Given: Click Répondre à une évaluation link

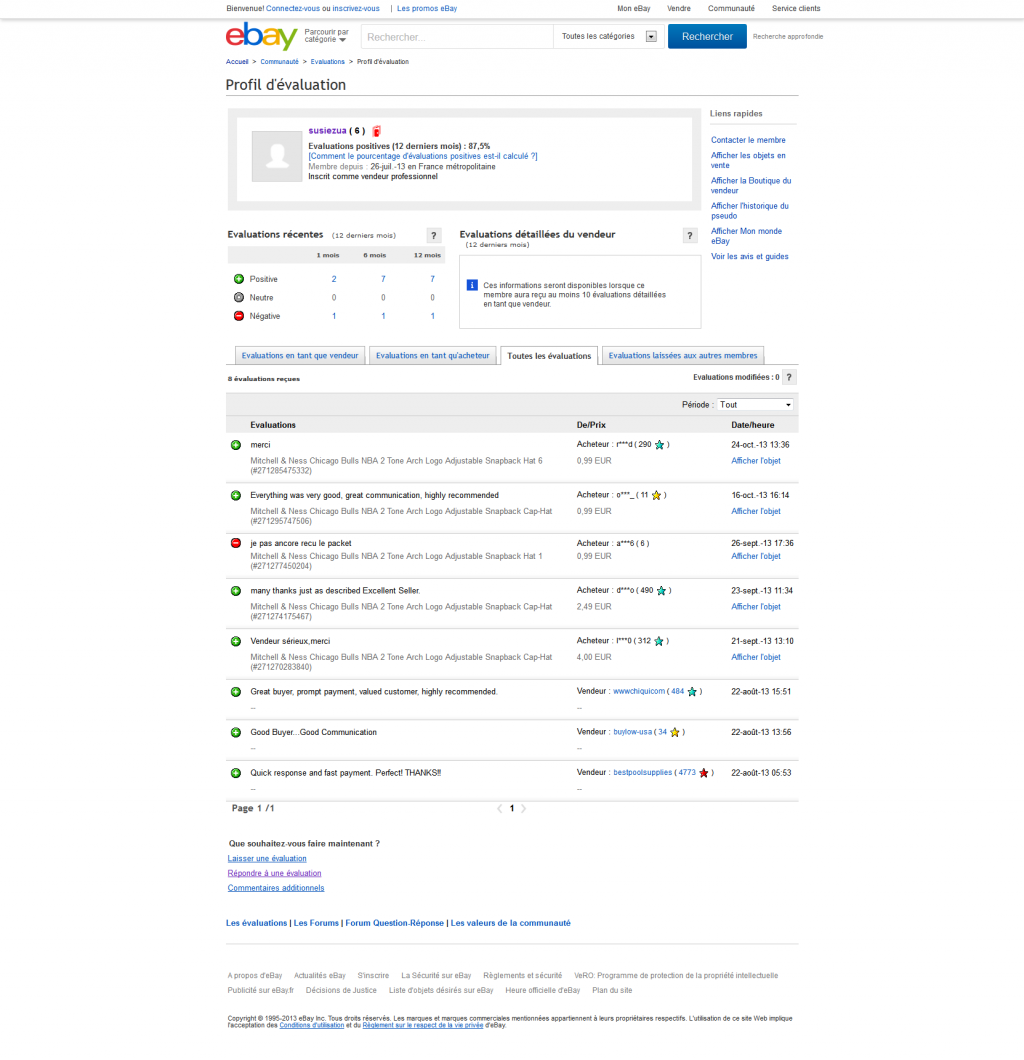Looking at the screenshot, I should click(x=274, y=873).
